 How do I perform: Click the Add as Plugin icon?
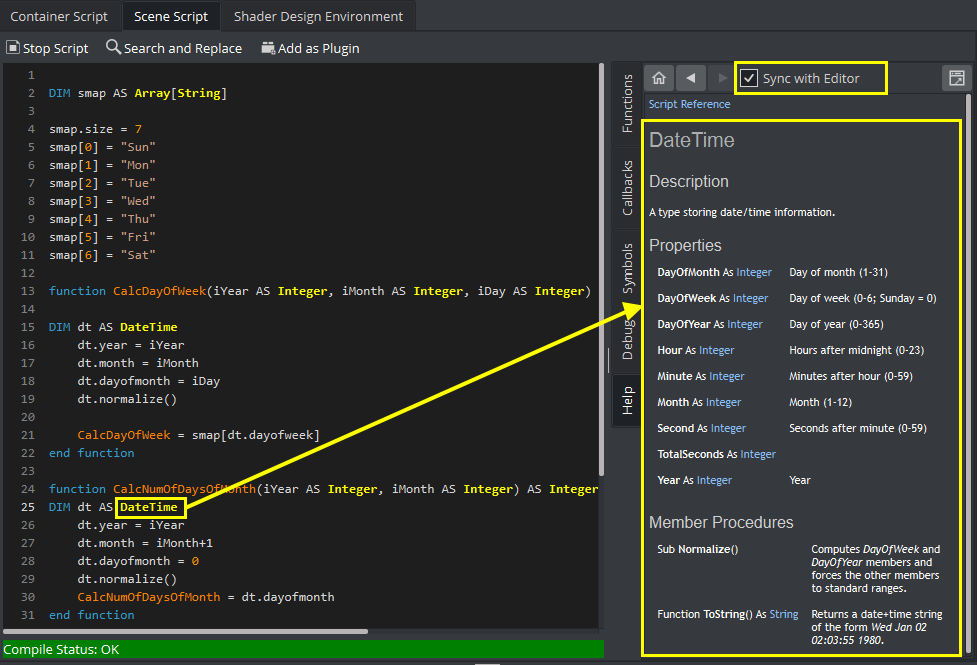[268, 48]
